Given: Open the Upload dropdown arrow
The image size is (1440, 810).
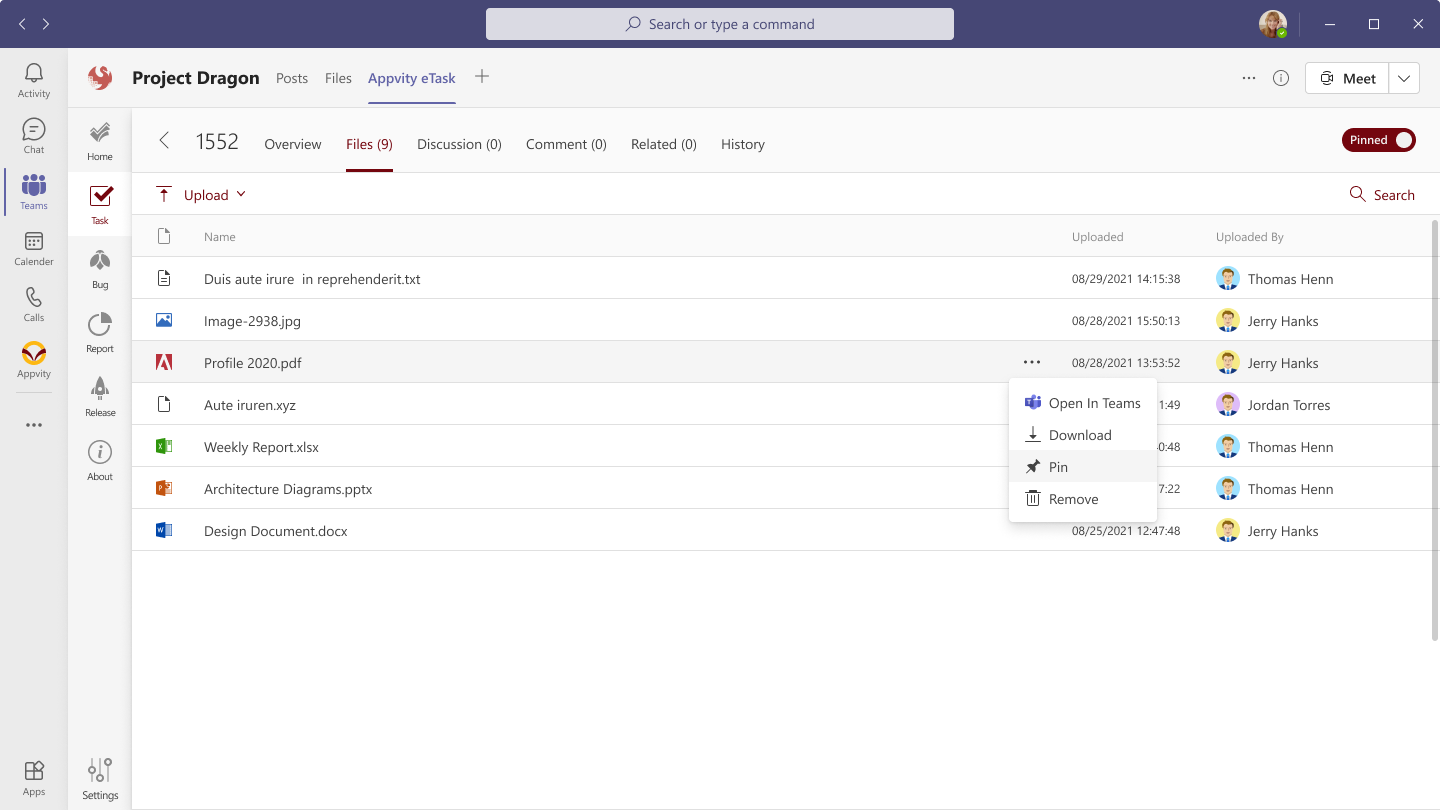Looking at the screenshot, I should [x=239, y=195].
